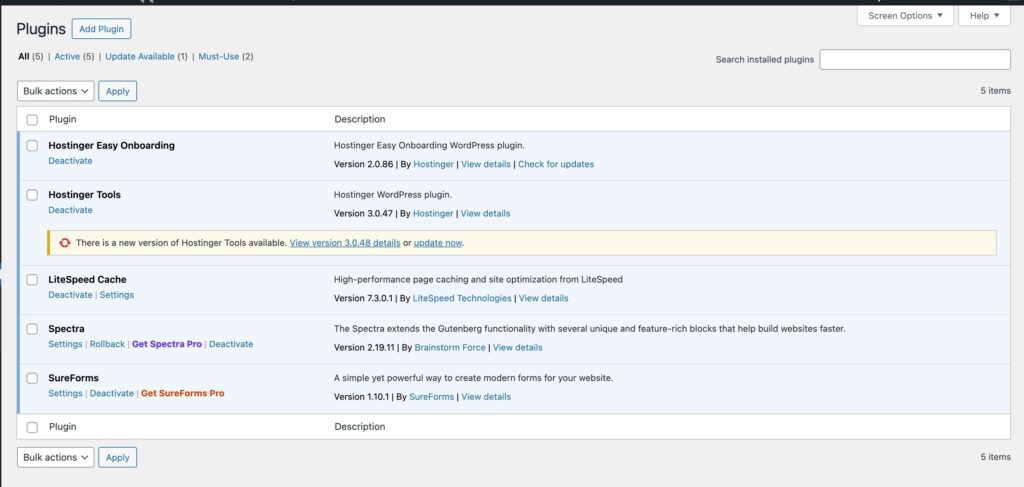Click Get SureForms Pro link
Screen dimensions: 1024x487
tap(183, 394)
